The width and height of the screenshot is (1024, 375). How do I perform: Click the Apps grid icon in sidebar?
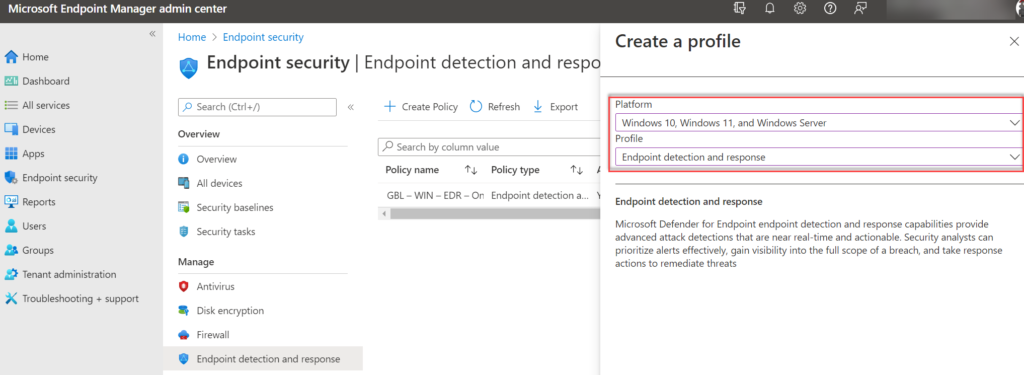point(11,154)
